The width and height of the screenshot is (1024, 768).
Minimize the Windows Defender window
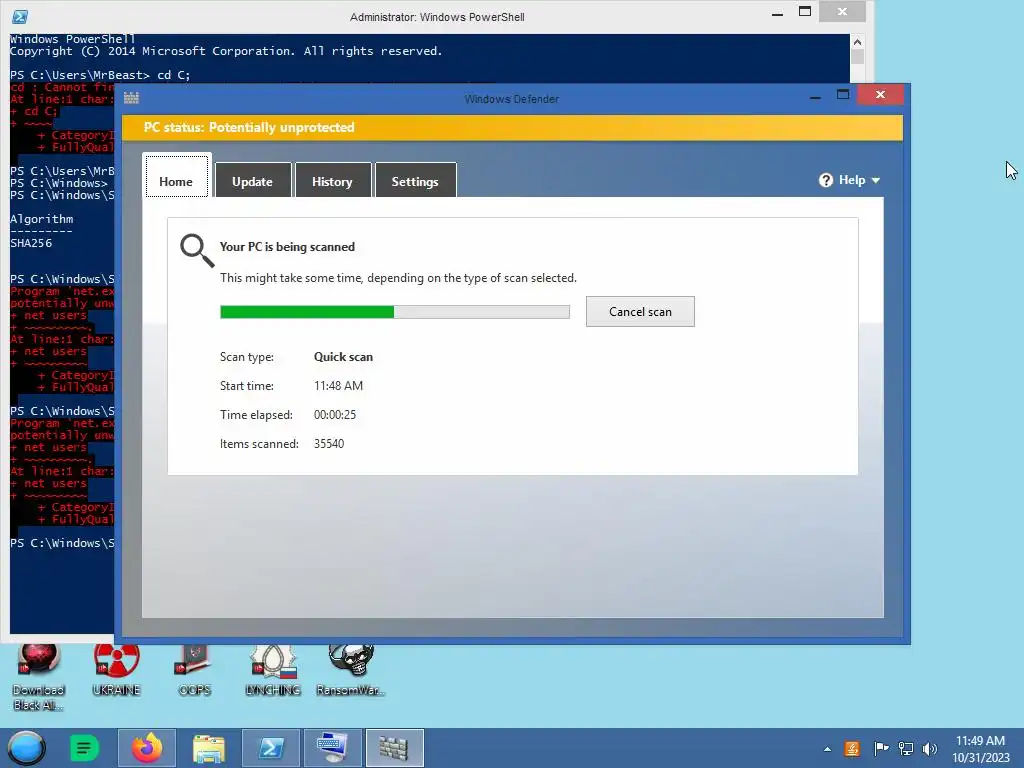(x=815, y=96)
